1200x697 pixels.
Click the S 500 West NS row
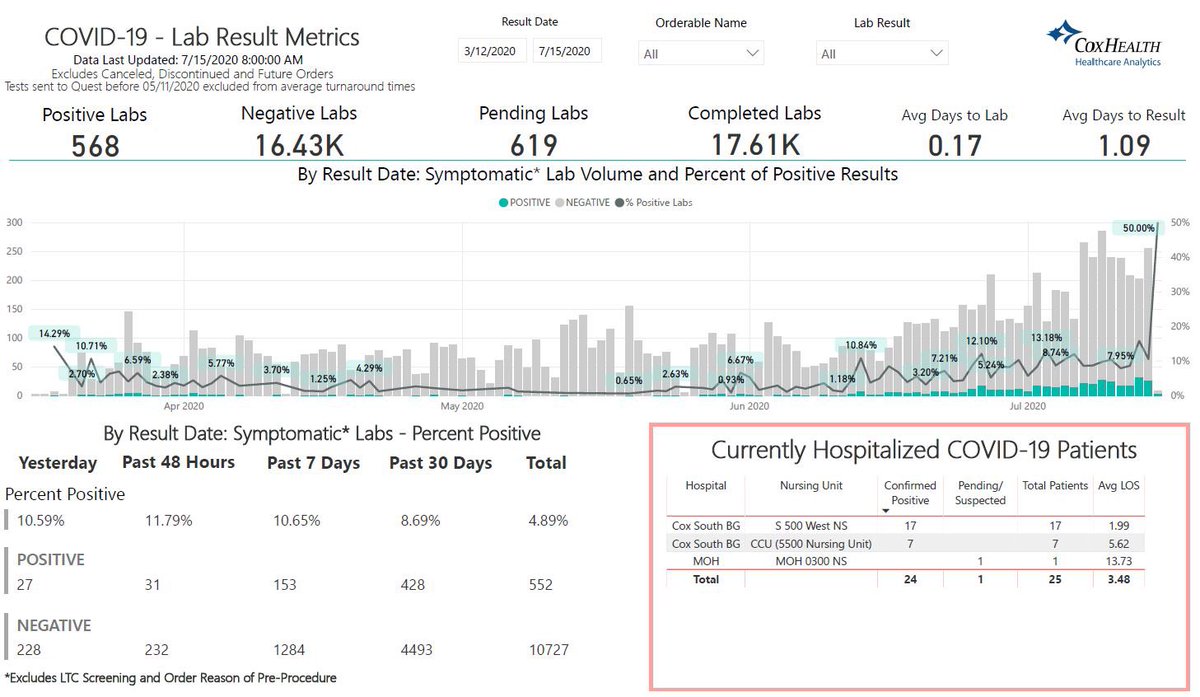(x=906, y=525)
